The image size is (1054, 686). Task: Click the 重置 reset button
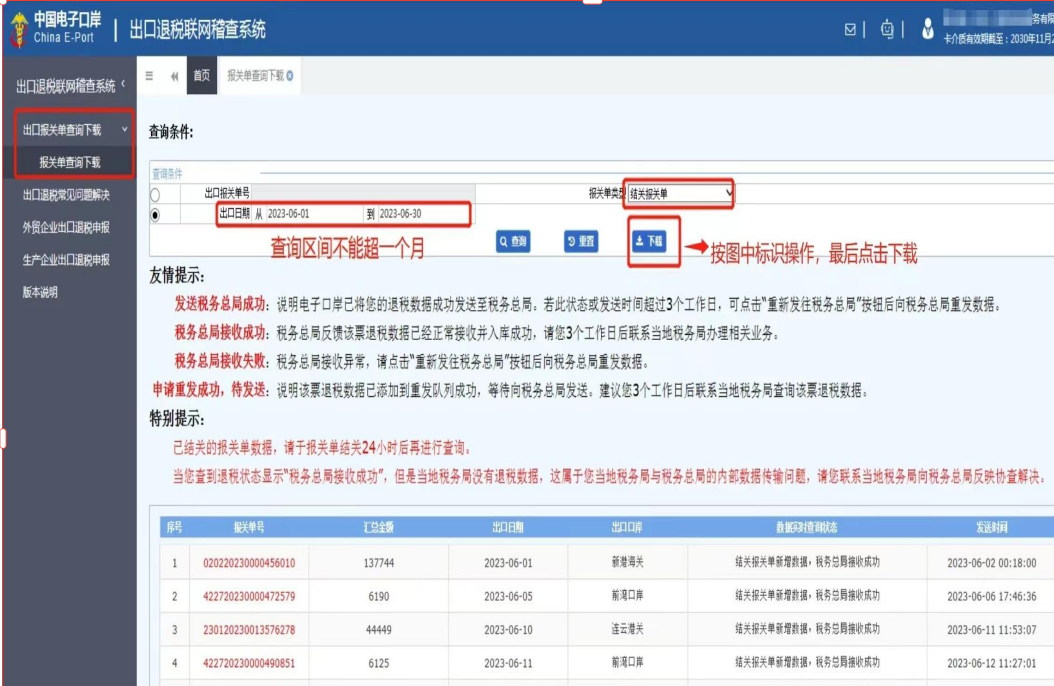pyautogui.click(x=581, y=241)
